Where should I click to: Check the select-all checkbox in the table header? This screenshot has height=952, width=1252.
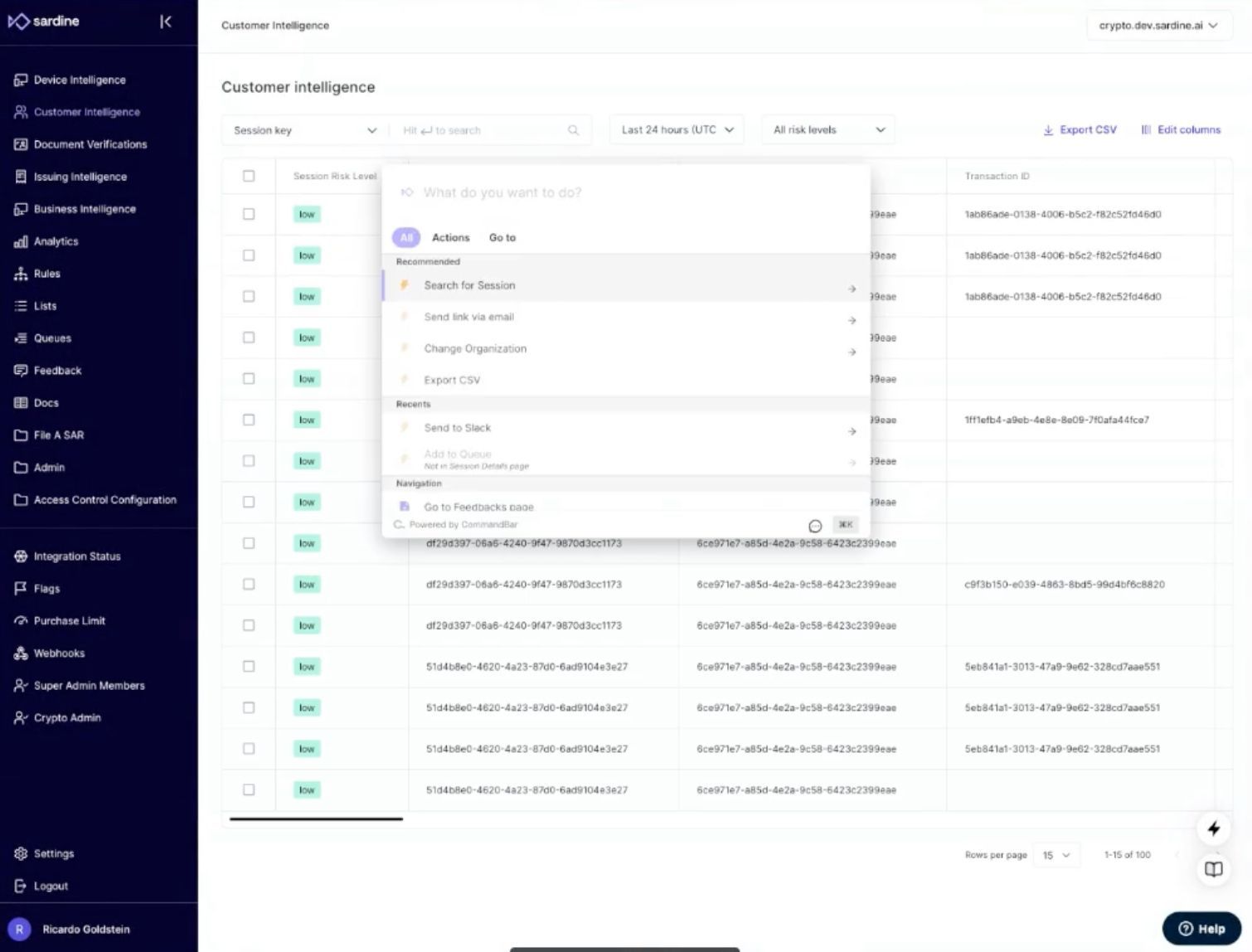[249, 176]
